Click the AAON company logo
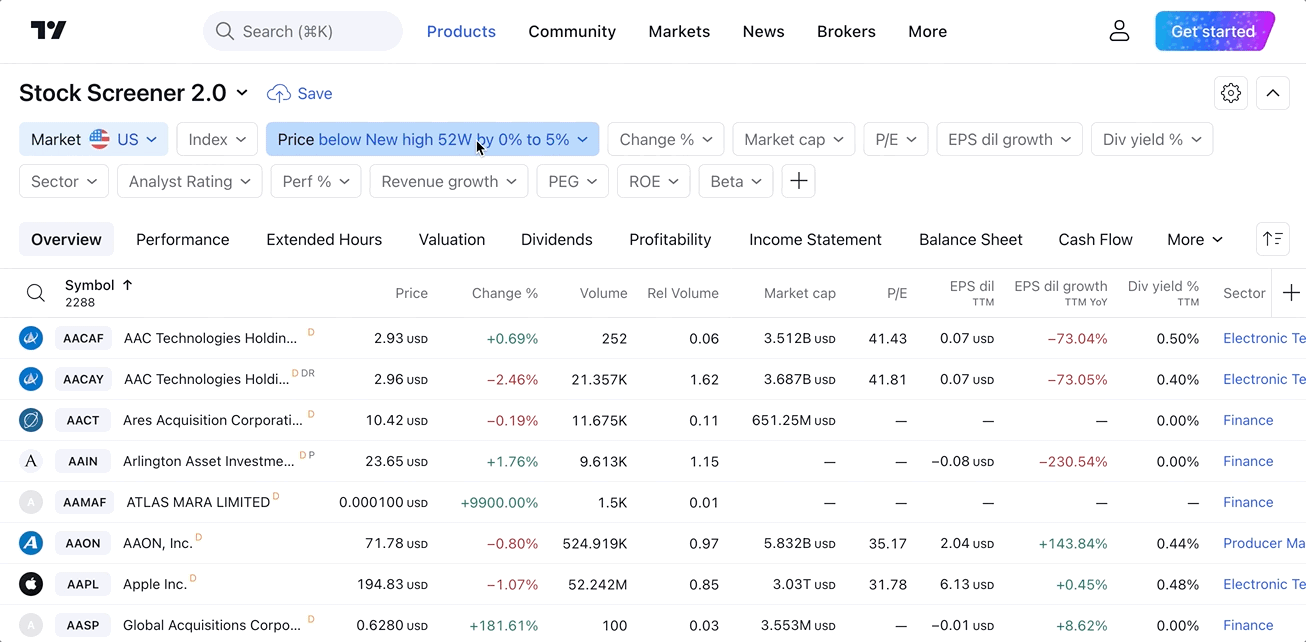Screen dimensions: 1306x642 point(31,543)
